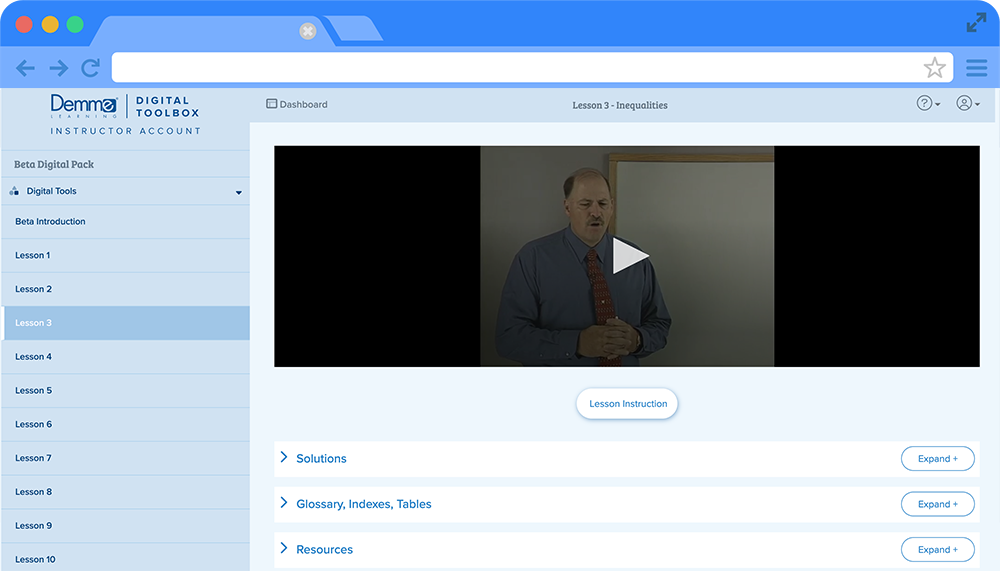Open Lesson 4 from sidebar
This screenshot has width=1000, height=571.
point(34,357)
